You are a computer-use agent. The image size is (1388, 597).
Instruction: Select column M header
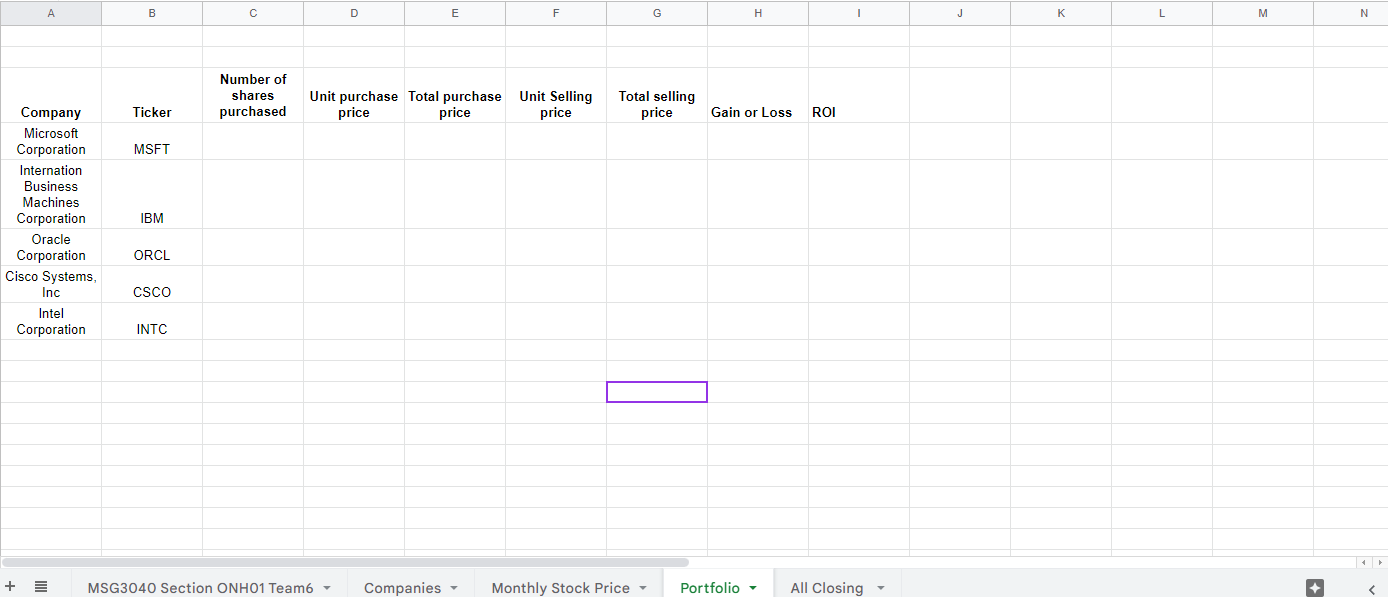tap(1263, 13)
